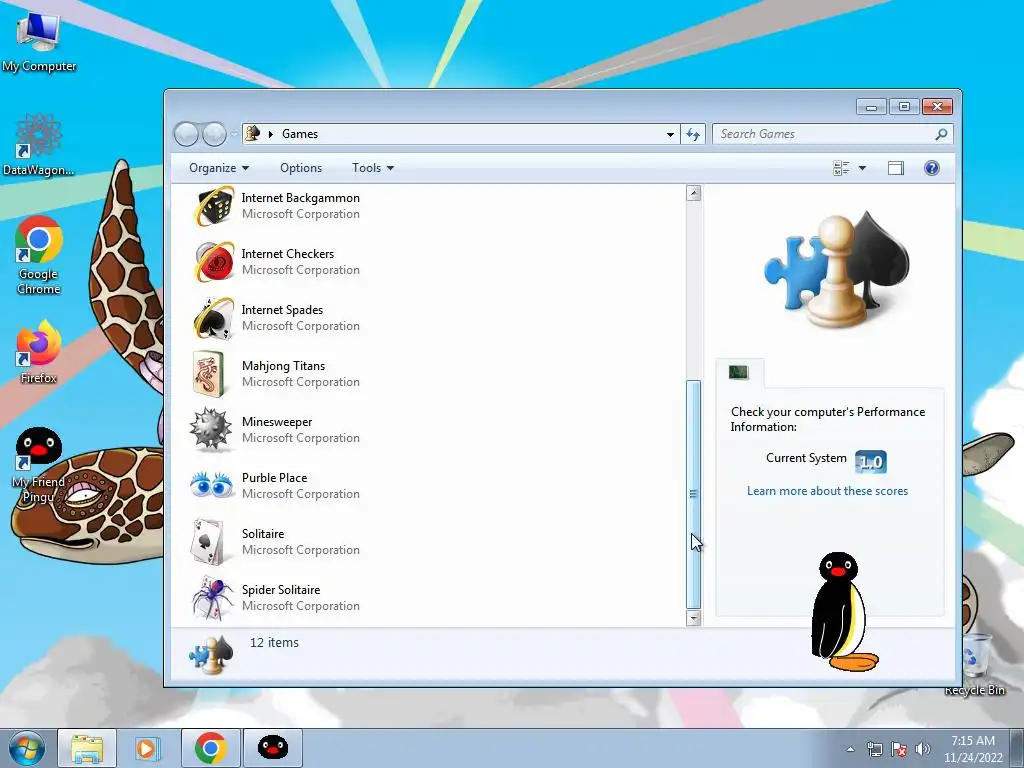Open the Tools dropdown menu

click(x=373, y=168)
